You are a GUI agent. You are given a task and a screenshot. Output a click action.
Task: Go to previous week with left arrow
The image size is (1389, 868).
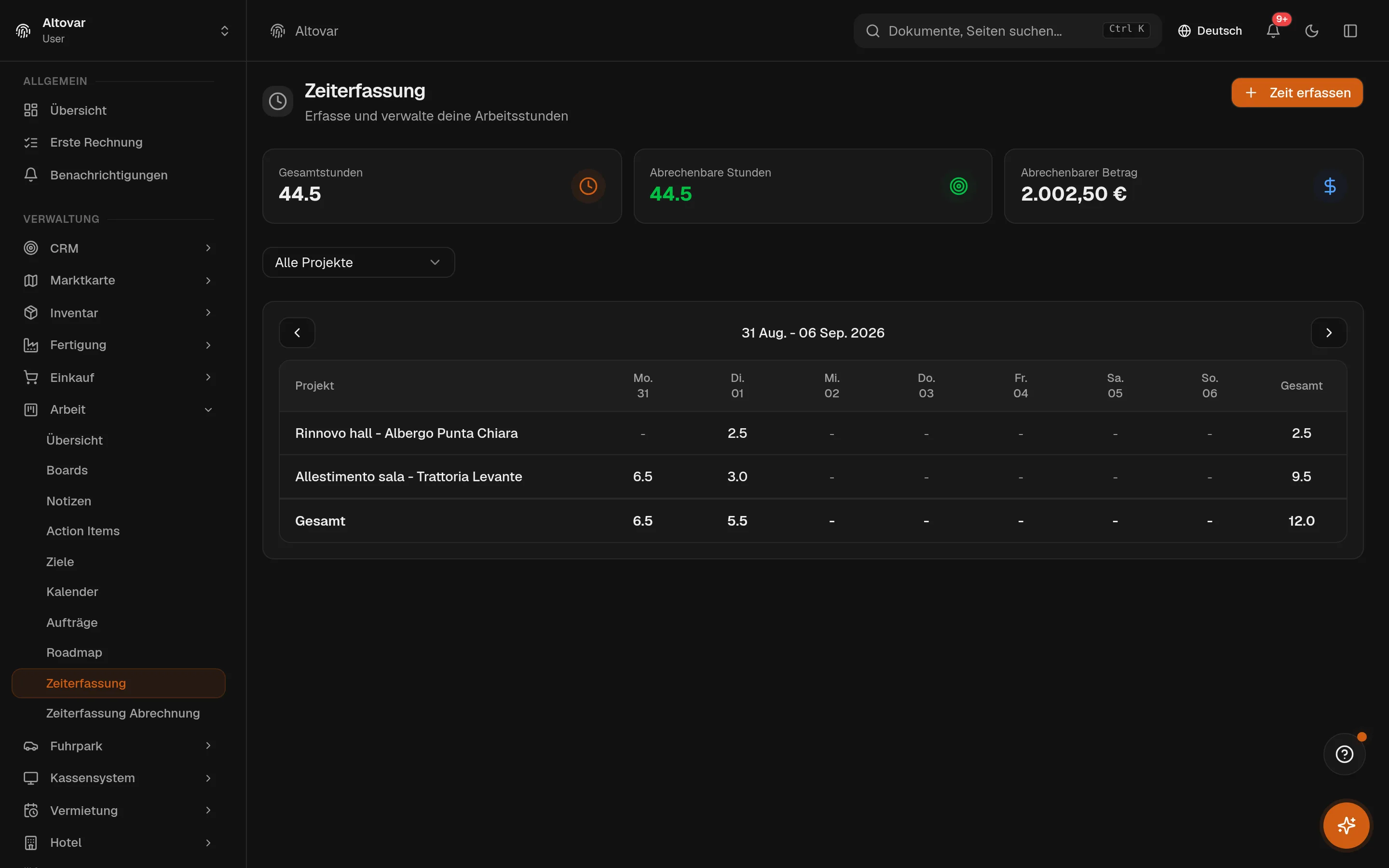[297, 333]
